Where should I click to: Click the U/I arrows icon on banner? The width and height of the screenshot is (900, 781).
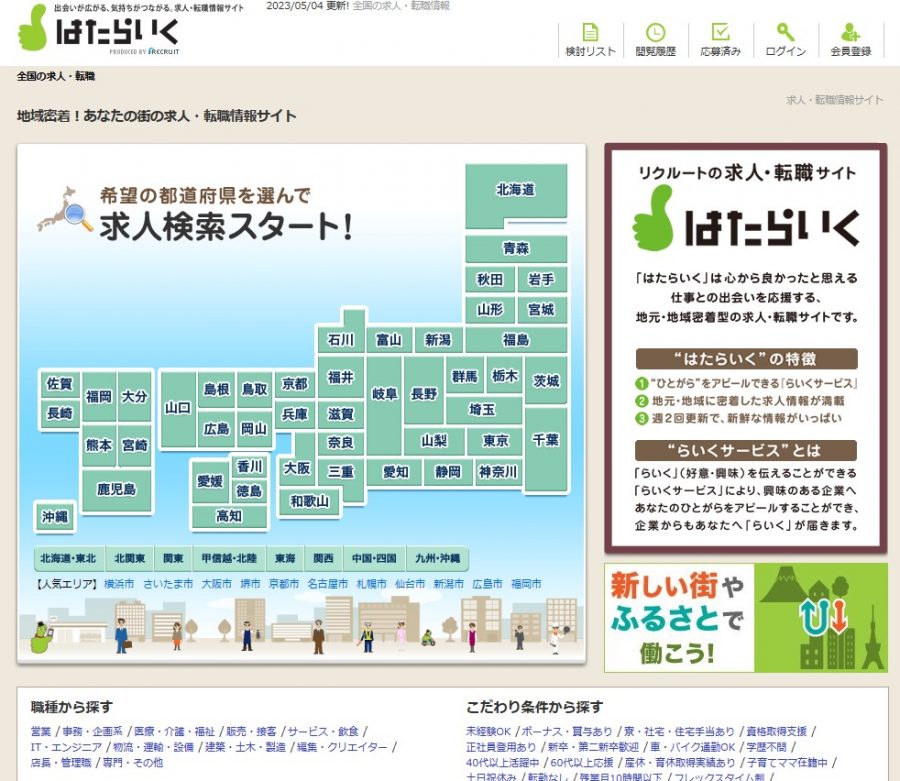[824, 617]
